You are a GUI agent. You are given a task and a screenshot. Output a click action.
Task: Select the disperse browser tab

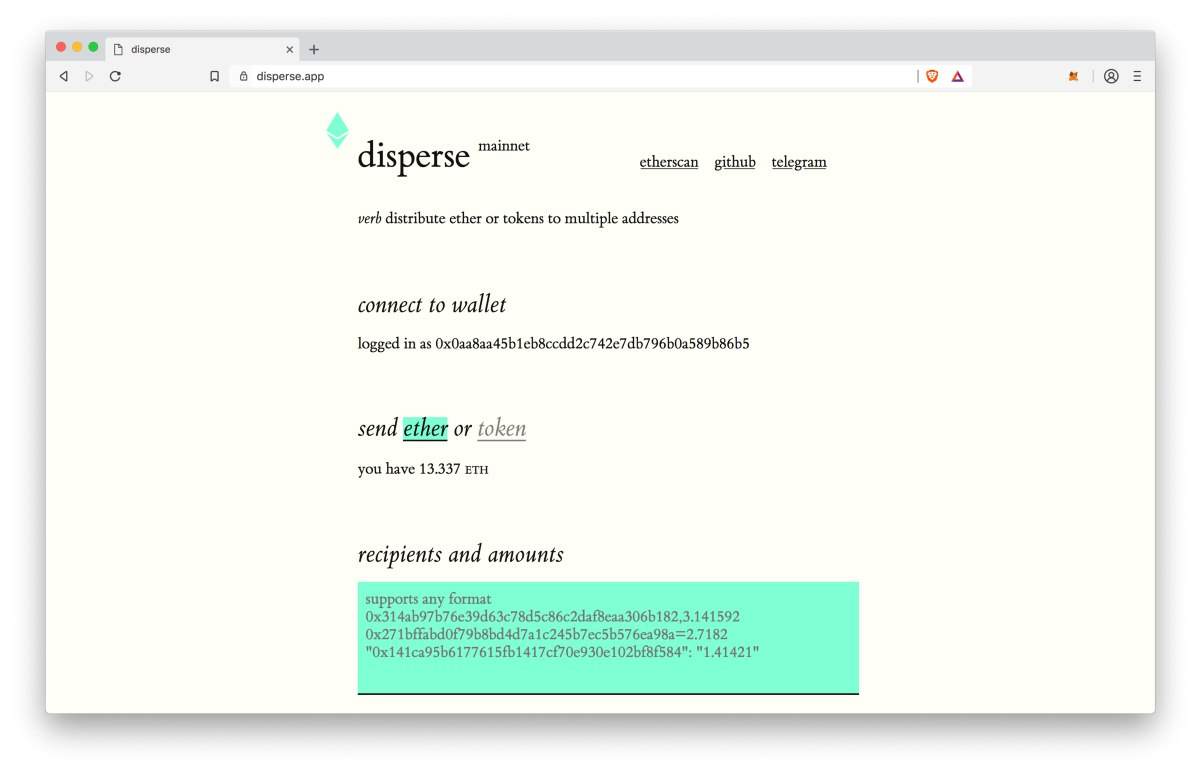[x=203, y=49]
